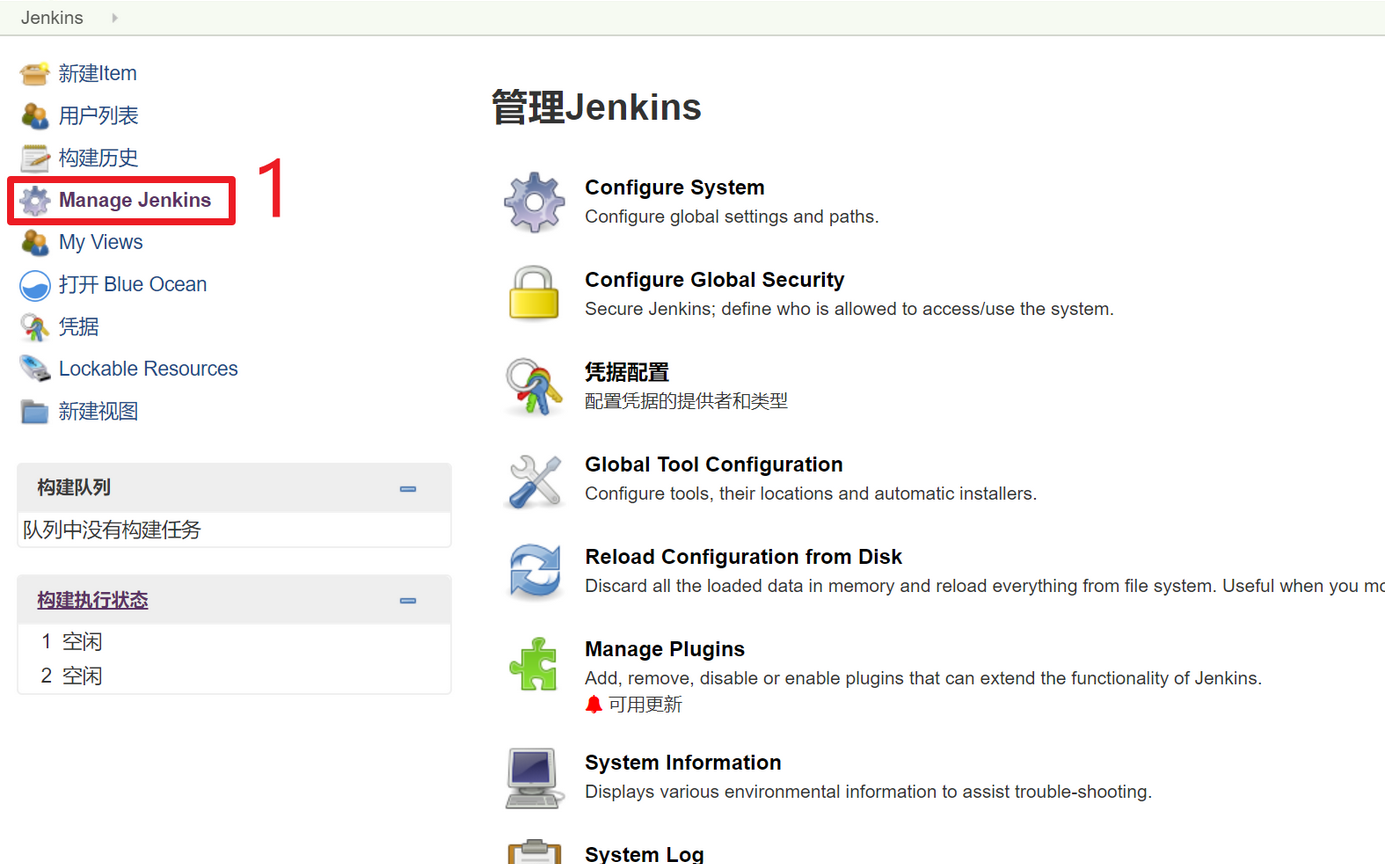Open the Jenkins breadcrumb dropdown arrow

point(115,18)
